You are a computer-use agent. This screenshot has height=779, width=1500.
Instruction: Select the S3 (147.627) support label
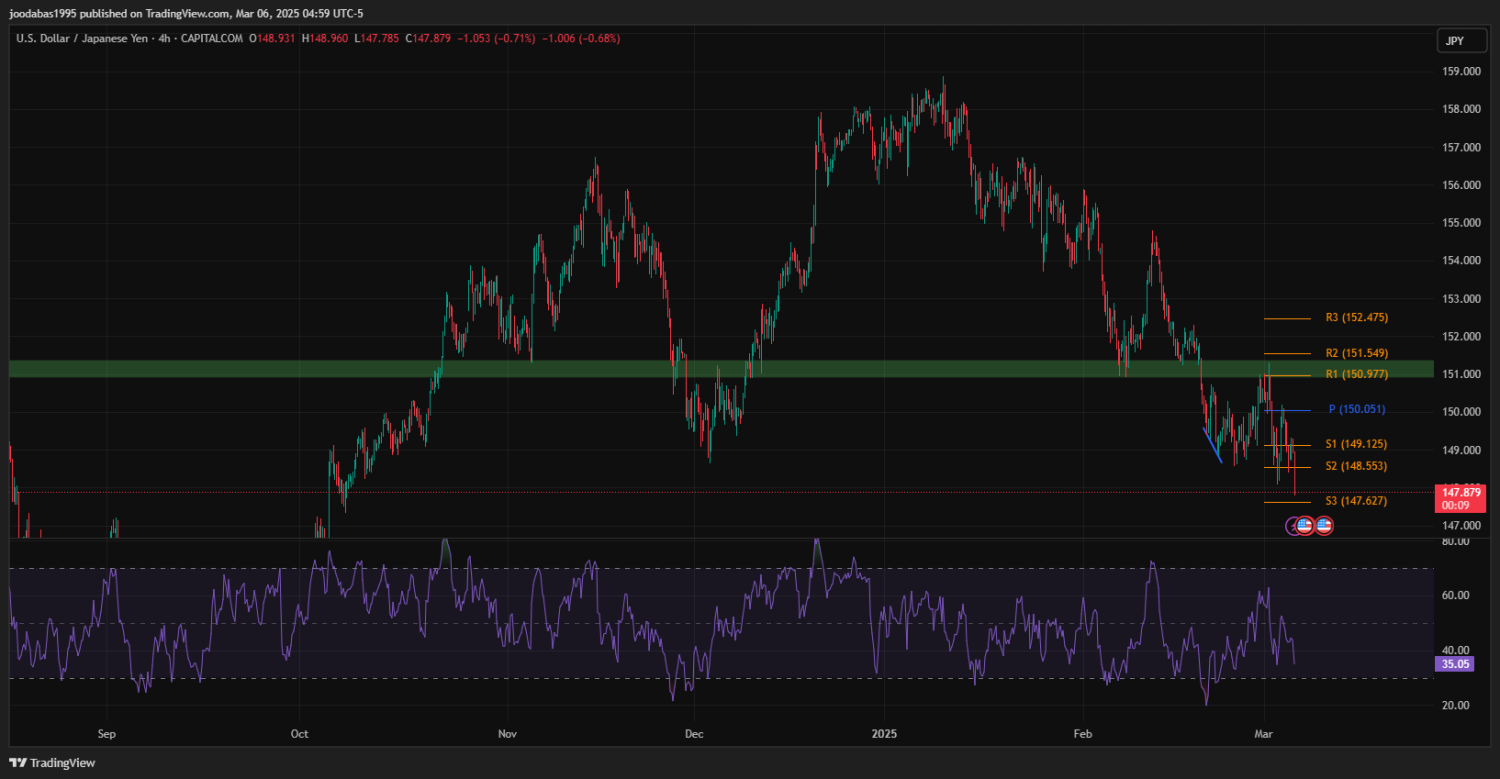pos(1356,501)
